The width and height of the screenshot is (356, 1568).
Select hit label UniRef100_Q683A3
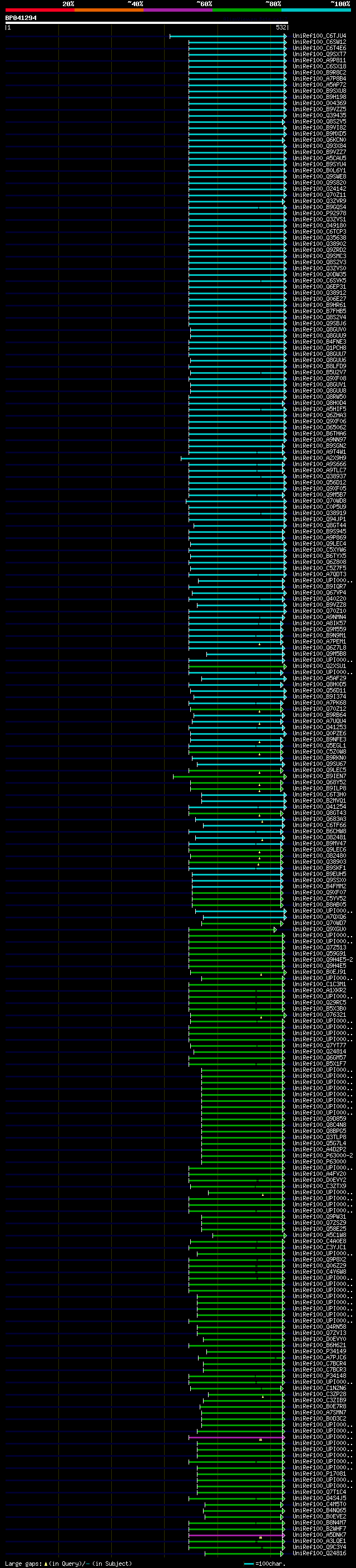pos(319,819)
